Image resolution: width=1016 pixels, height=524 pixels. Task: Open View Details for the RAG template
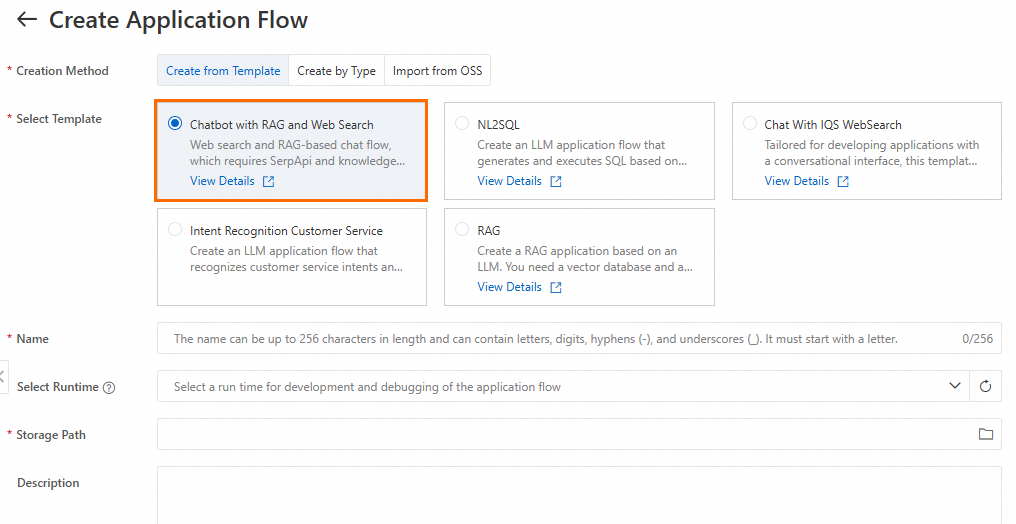[509, 288]
